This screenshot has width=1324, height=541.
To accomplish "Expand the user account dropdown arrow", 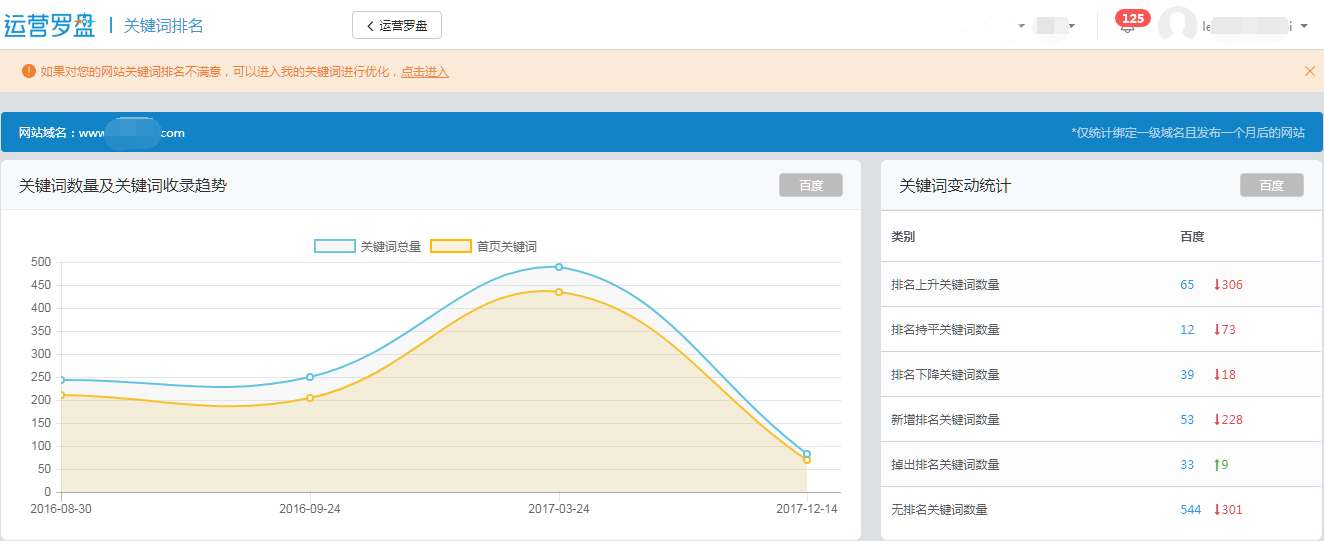I will tap(1304, 26).
